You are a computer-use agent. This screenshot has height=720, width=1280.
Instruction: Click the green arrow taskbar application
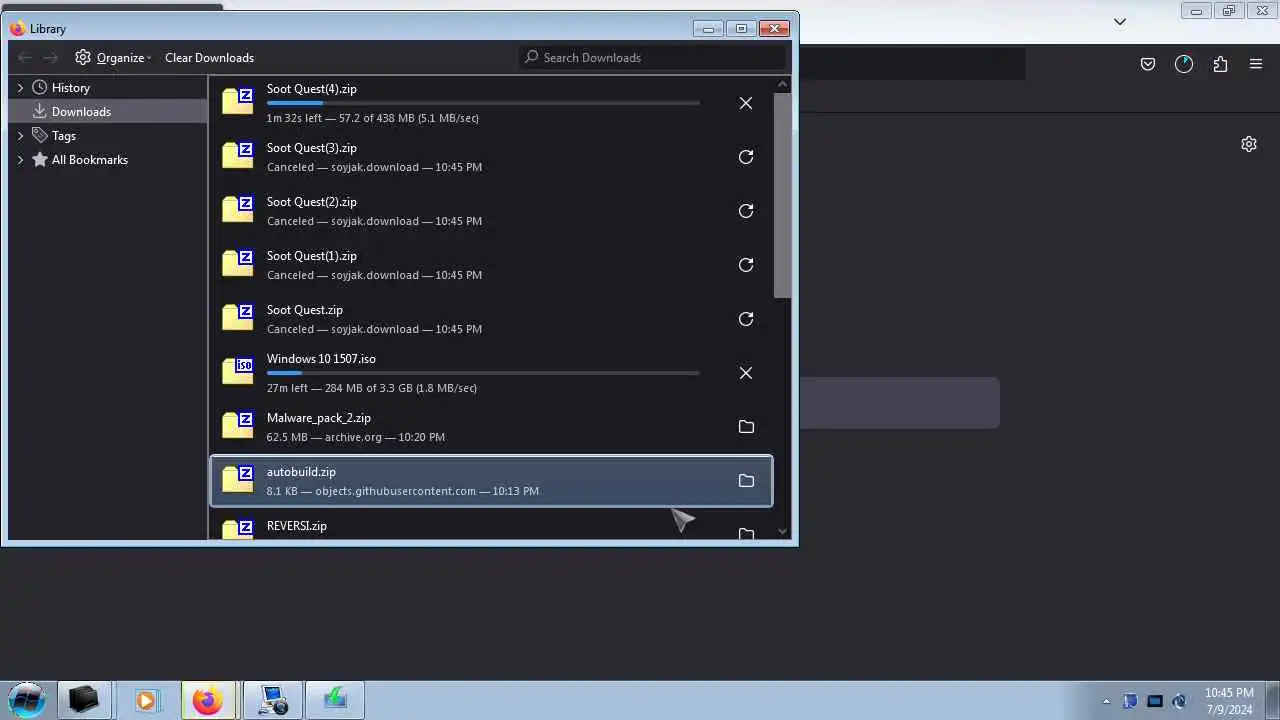click(334, 701)
